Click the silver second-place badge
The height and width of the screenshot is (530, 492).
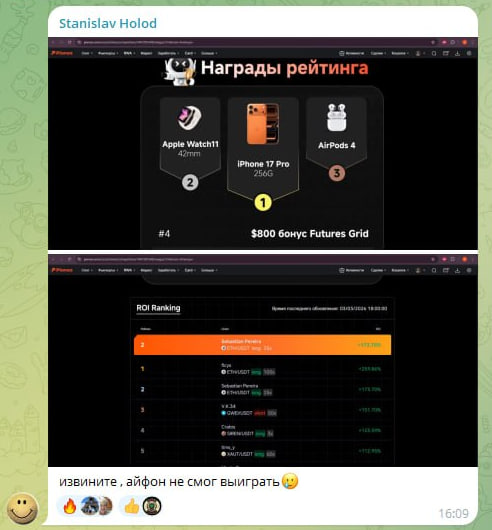click(x=190, y=183)
